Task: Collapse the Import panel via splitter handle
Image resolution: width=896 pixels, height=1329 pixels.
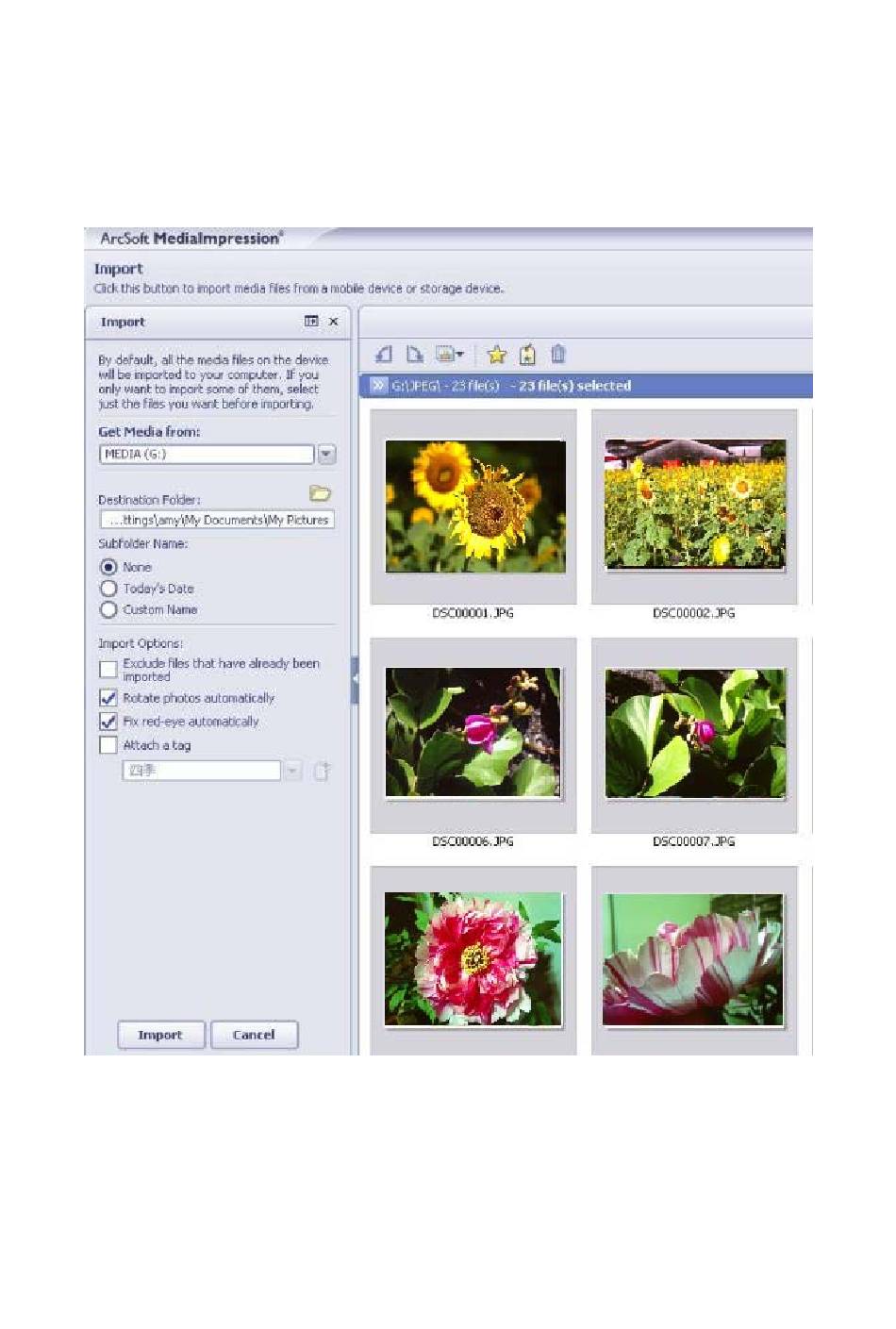Action: pos(355,679)
